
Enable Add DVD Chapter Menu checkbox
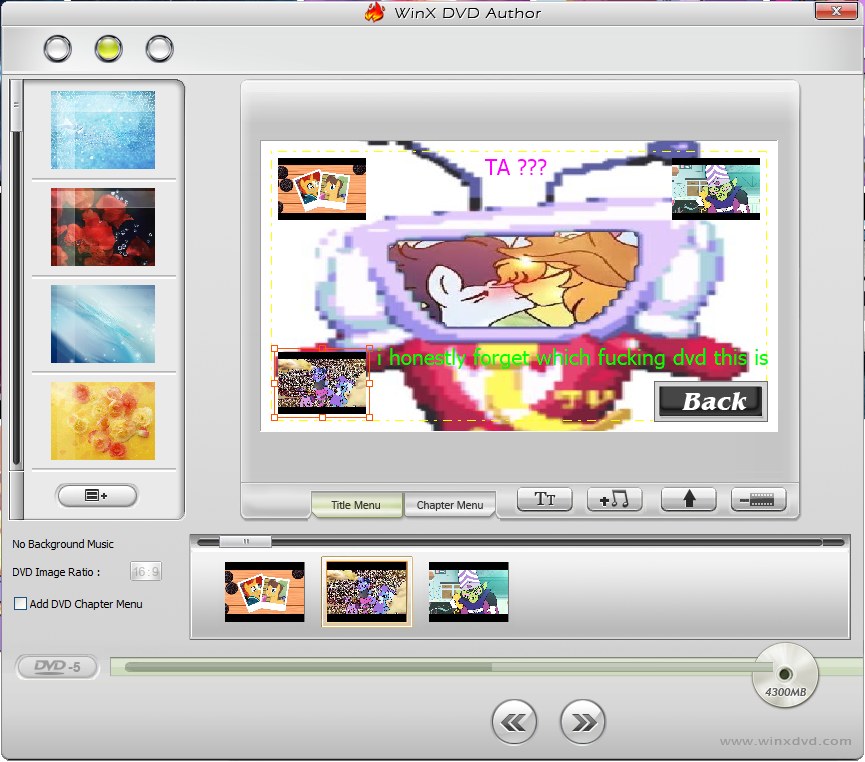(x=20, y=604)
